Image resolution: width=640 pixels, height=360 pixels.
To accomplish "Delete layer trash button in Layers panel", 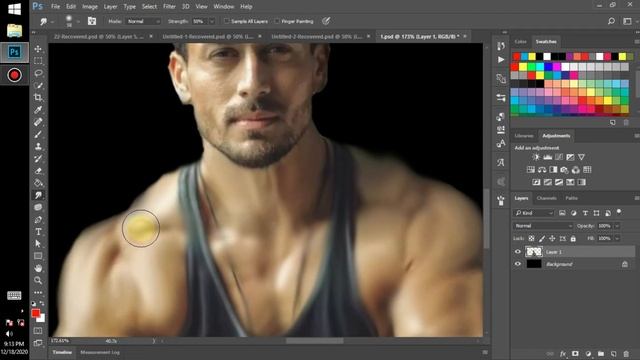I will [x=626, y=354].
